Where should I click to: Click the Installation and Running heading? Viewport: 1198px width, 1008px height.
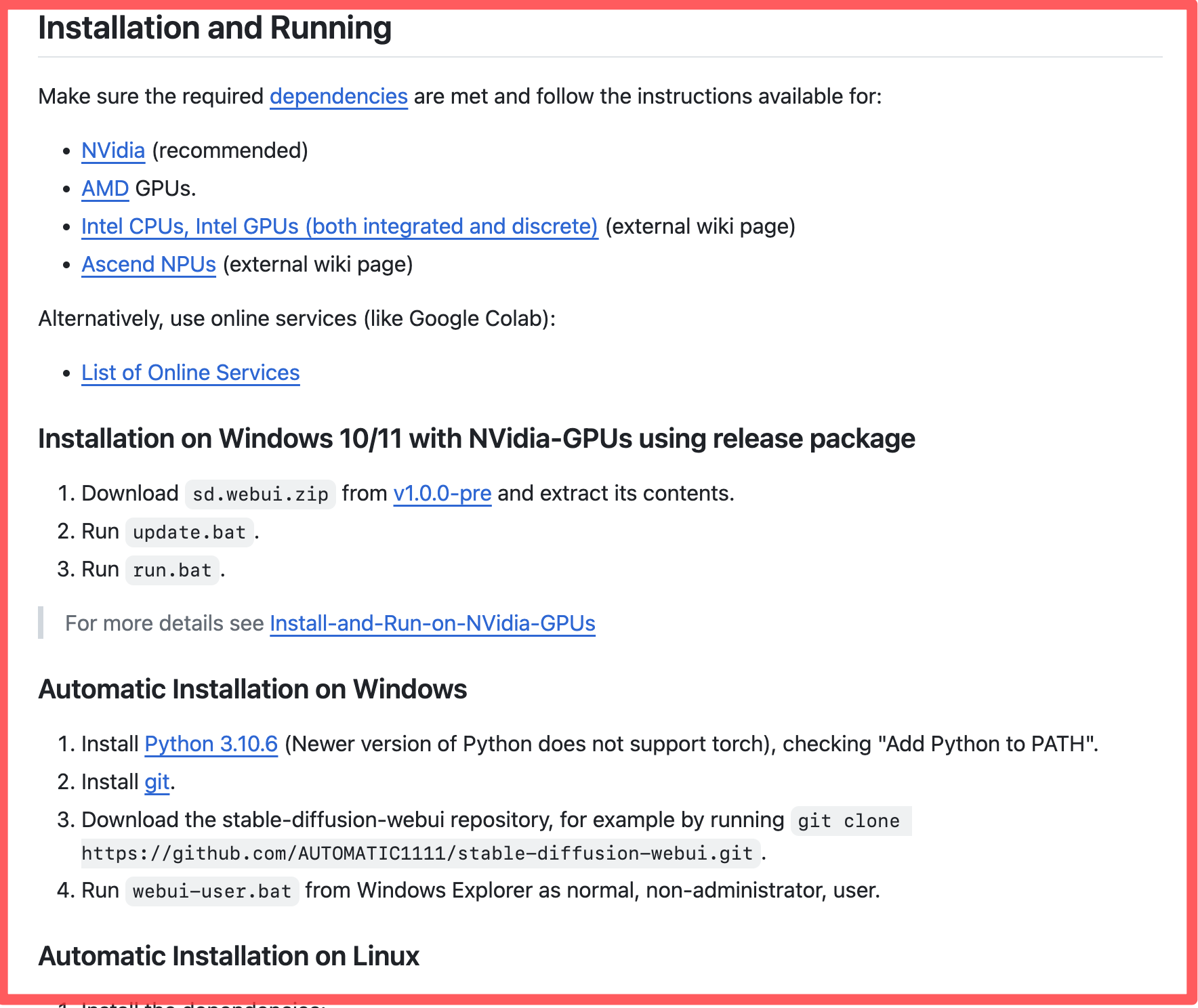215,28
